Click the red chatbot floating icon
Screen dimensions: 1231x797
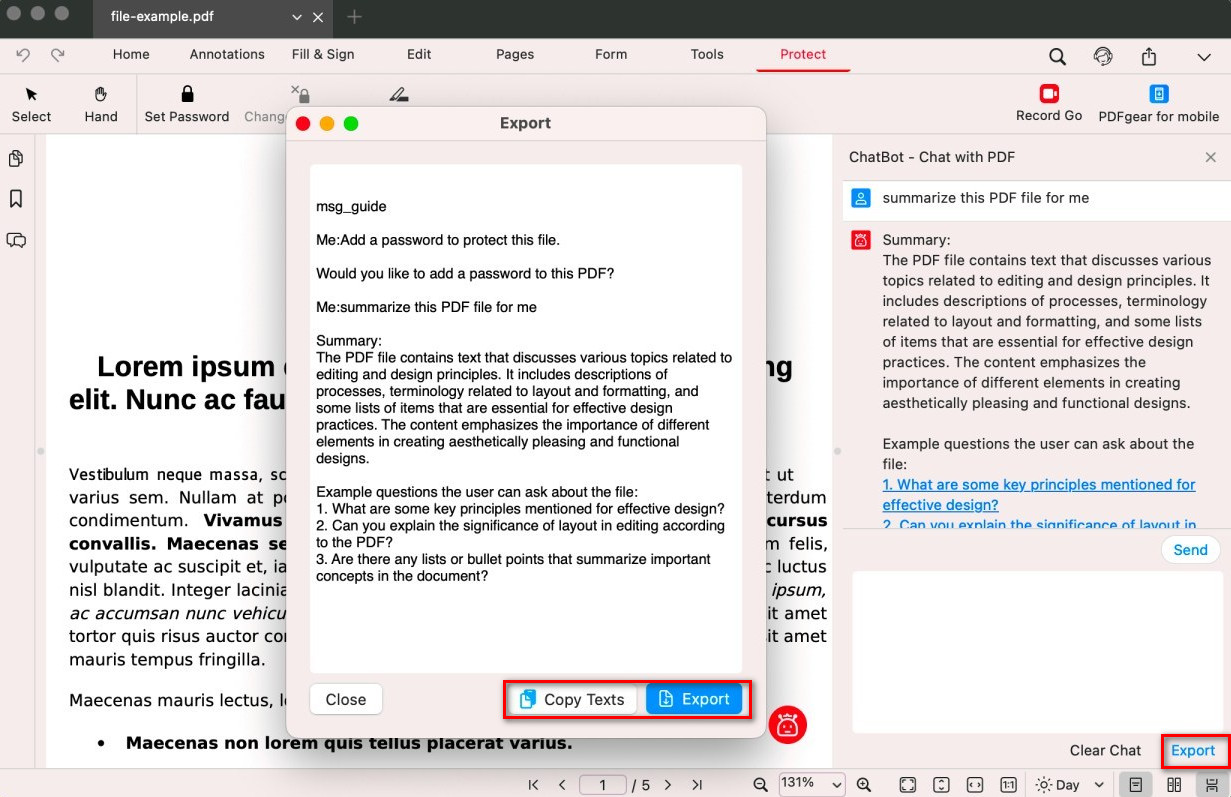(788, 724)
